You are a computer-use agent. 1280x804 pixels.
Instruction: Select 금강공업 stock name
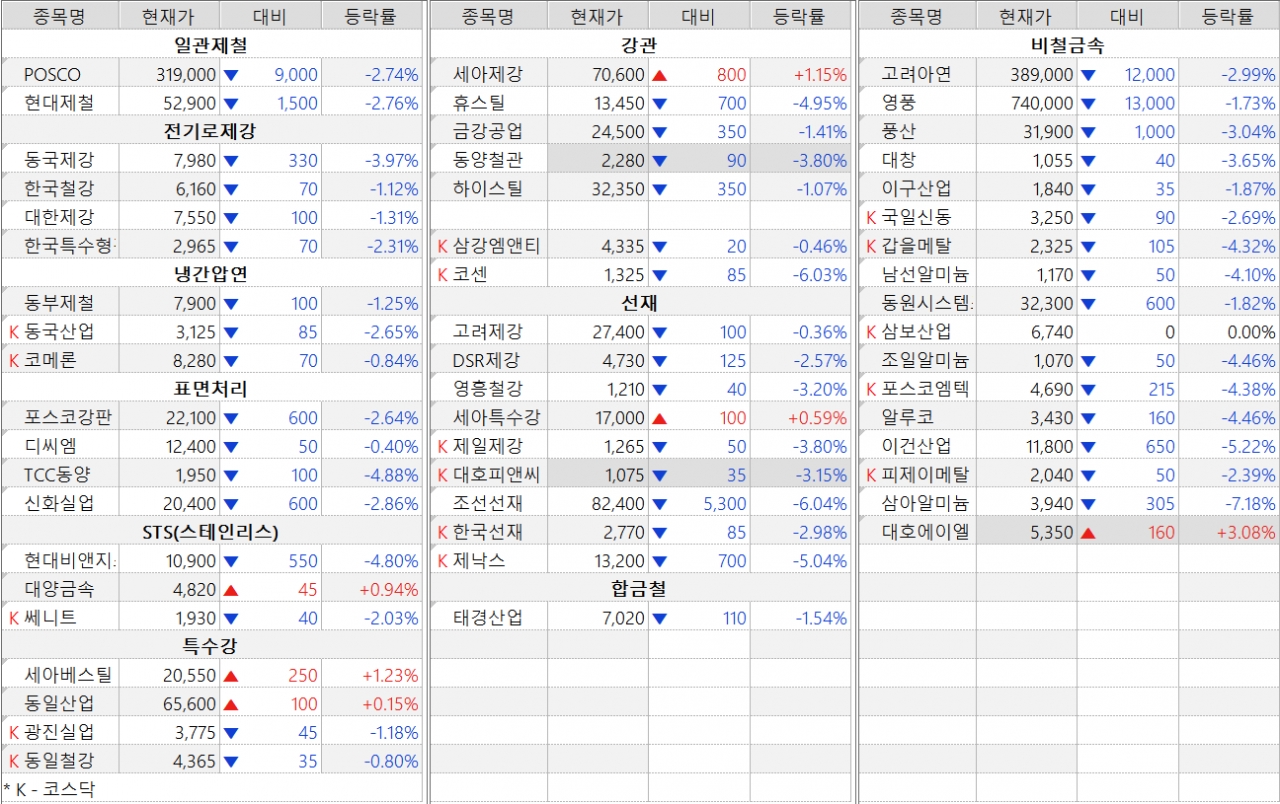pos(487,131)
